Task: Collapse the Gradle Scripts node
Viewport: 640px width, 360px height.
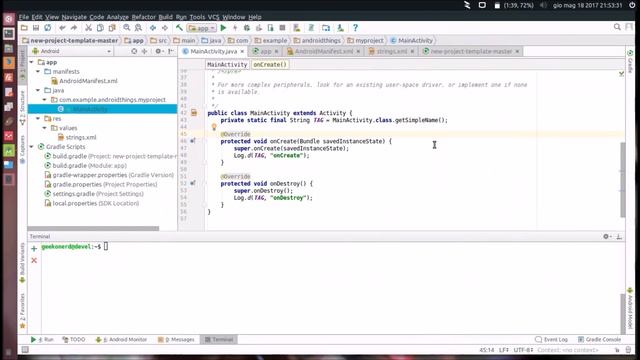Action: (x=32, y=147)
